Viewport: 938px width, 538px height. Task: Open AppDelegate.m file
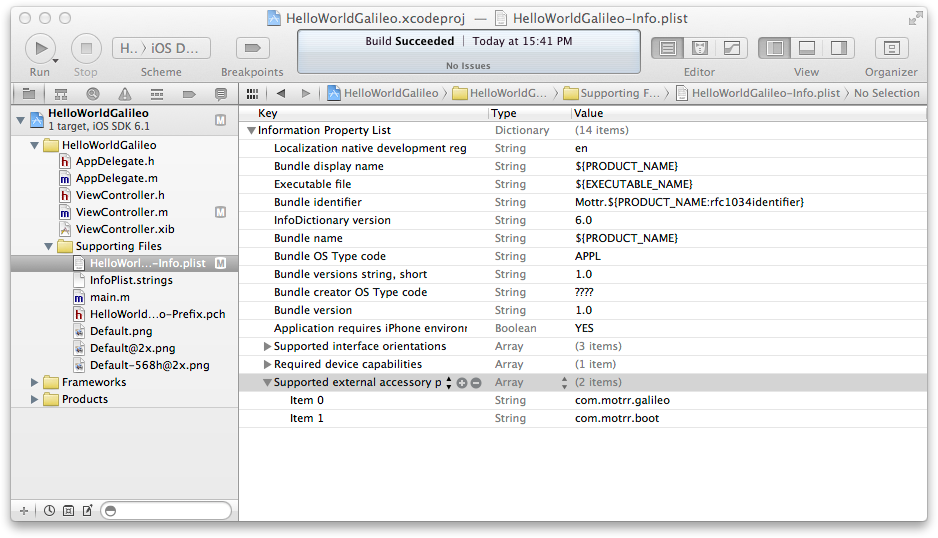[x=117, y=178]
